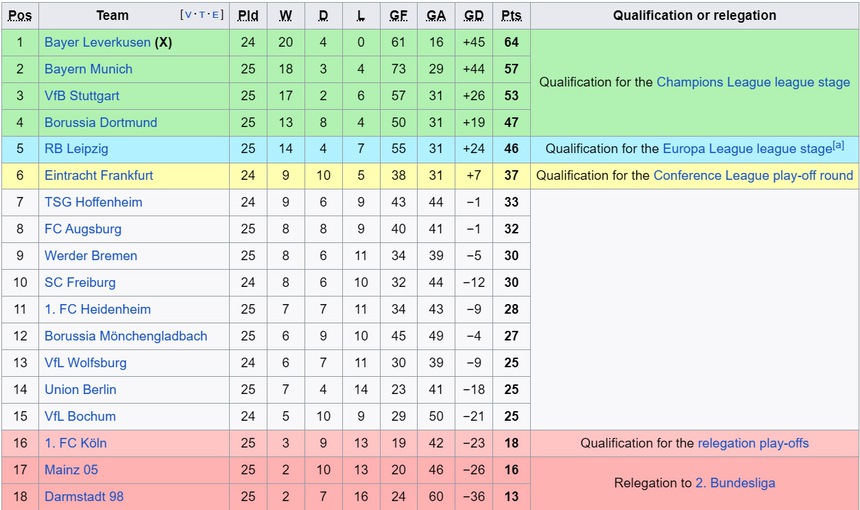The image size is (860, 510).
Task: Click Eintracht Frankfurt in the table
Action: [x=99, y=175]
